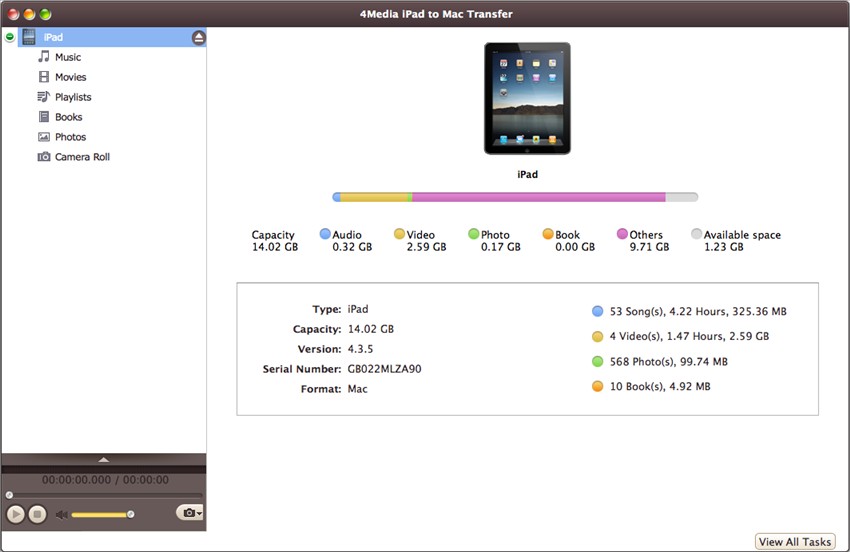The height and width of the screenshot is (552, 850).
Task: Click the pink Others legend dot
Action: coord(622,234)
